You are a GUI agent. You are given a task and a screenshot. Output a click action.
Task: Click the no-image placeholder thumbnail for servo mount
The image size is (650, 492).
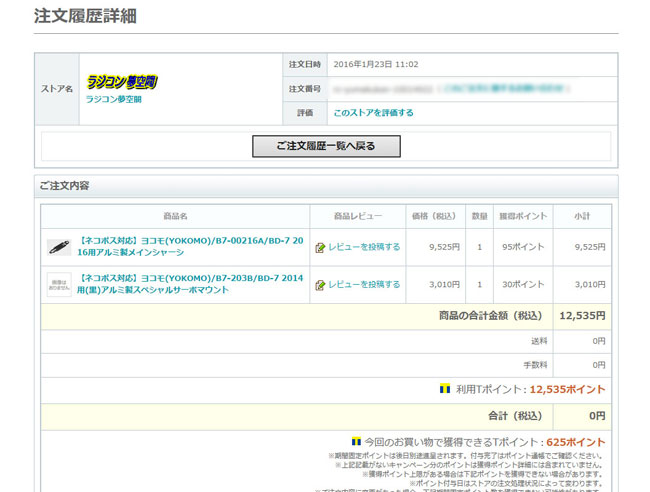coord(59,284)
